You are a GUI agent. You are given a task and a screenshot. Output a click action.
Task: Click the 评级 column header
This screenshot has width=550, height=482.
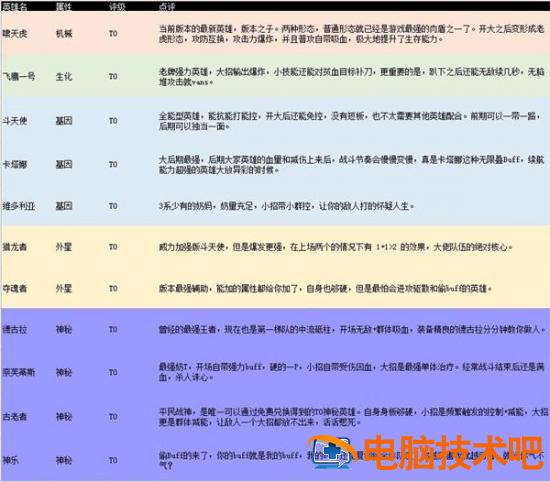point(117,7)
